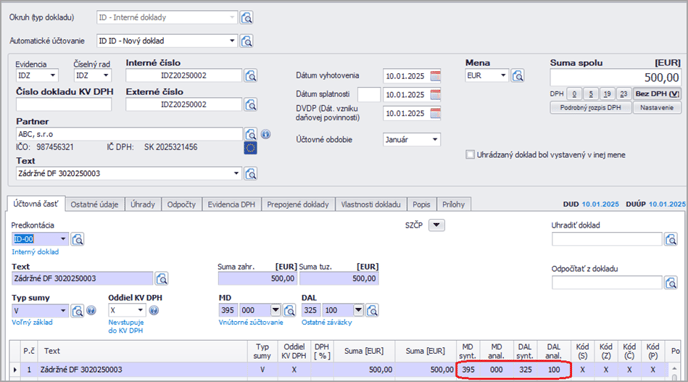Open Typ sumy V dropdown
The height and width of the screenshot is (382, 688).
click(x=63, y=311)
